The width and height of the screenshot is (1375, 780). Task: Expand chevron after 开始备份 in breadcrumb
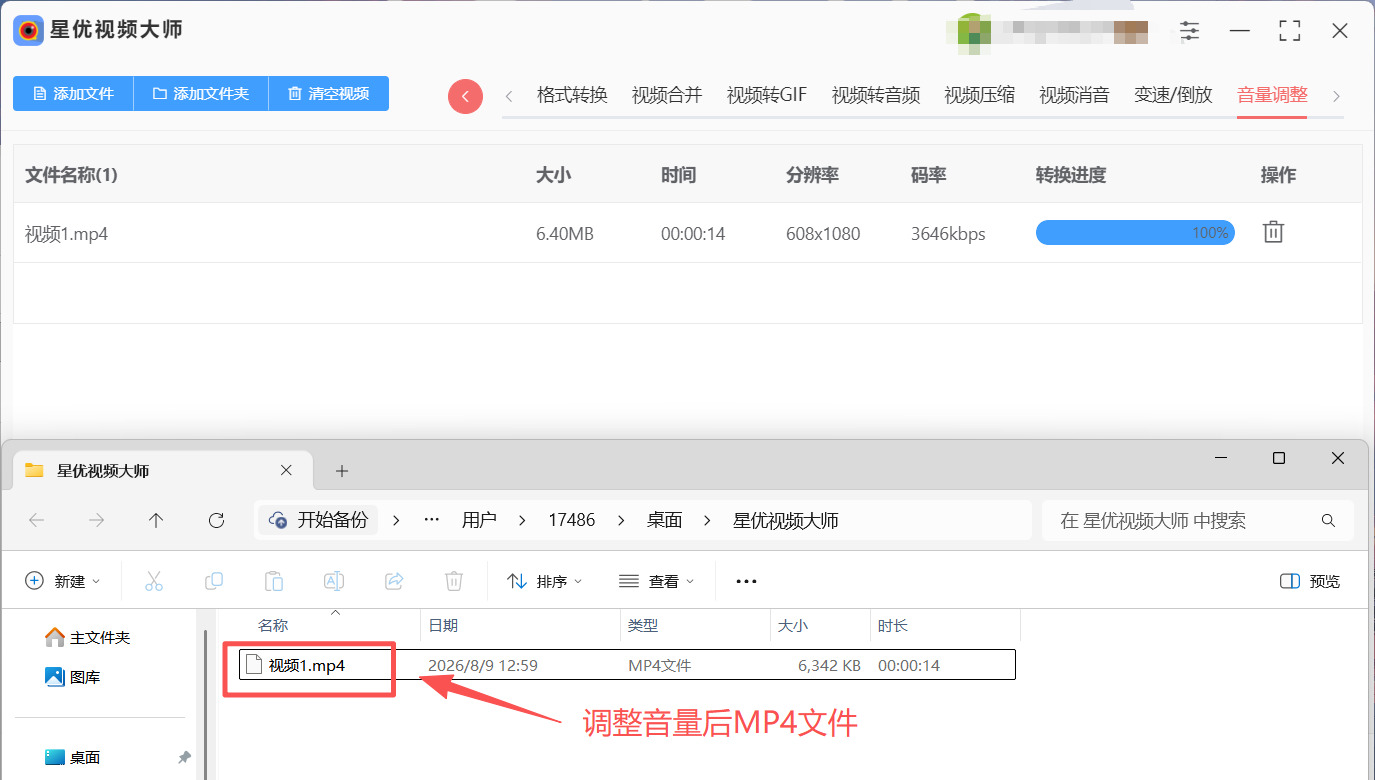point(396,521)
